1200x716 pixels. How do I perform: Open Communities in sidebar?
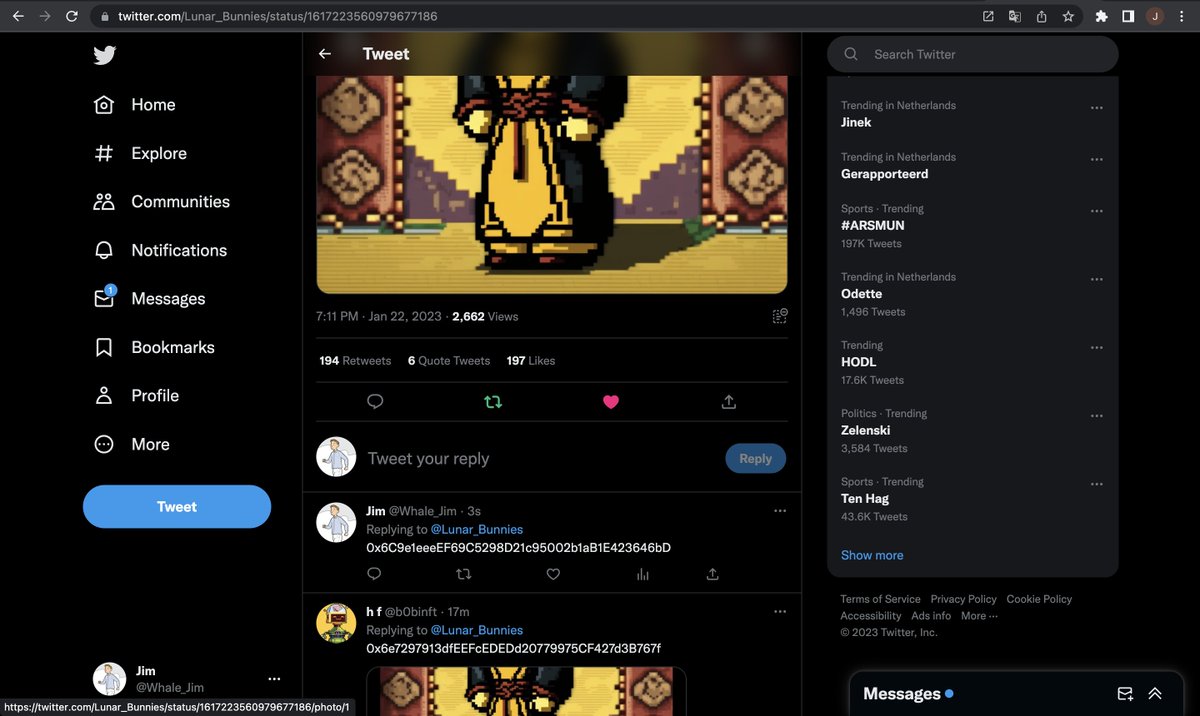(161, 202)
